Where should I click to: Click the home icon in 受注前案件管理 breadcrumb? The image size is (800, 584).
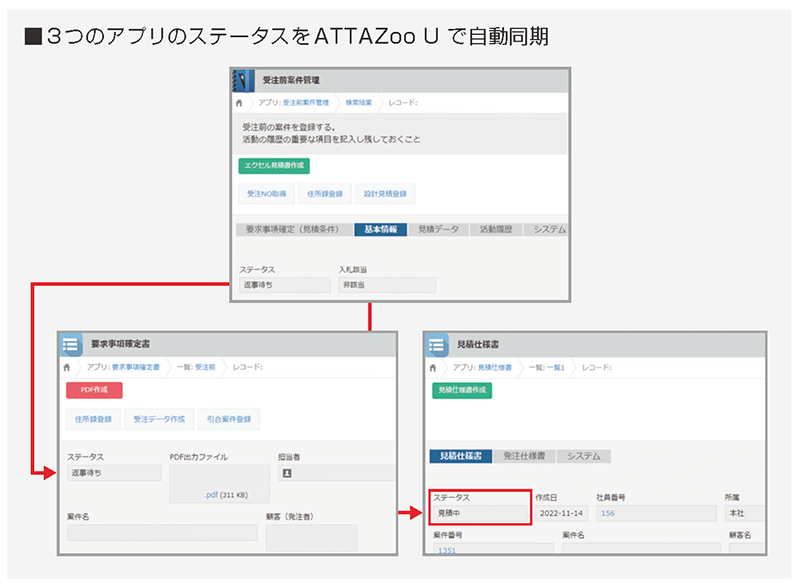click(x=238, y=101)
